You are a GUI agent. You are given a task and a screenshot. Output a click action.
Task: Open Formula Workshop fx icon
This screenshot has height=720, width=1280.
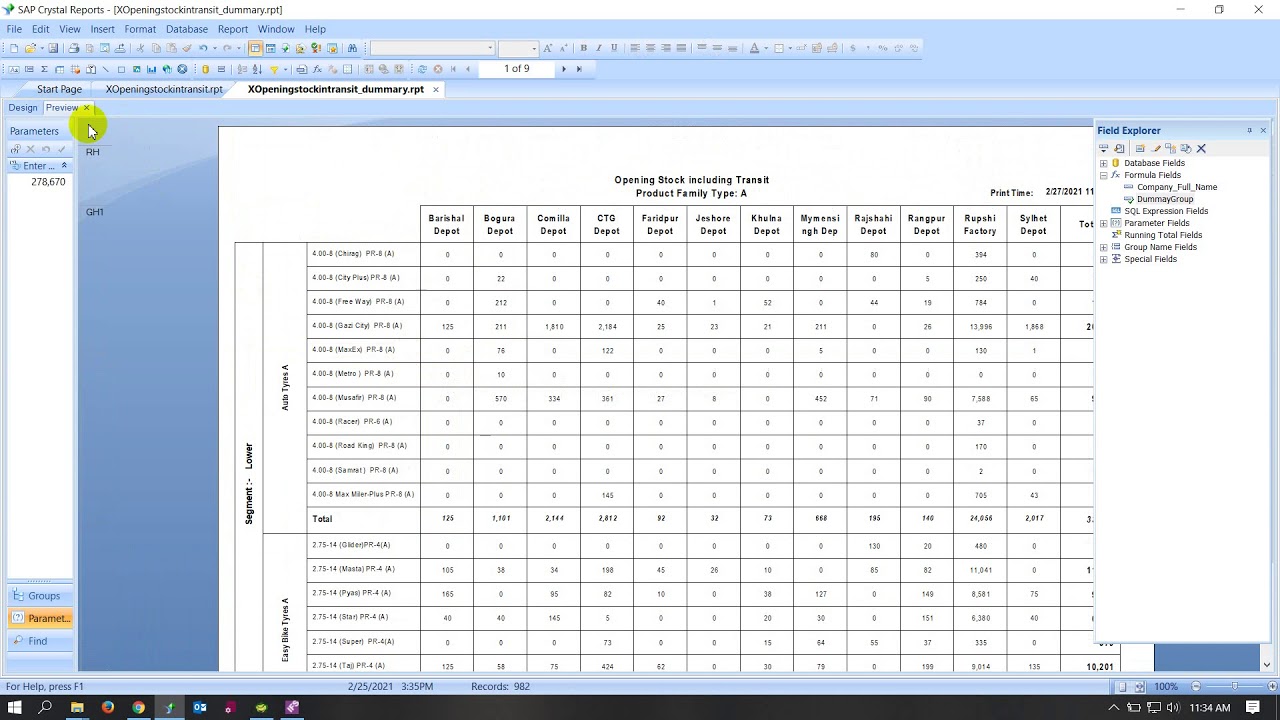tap(317, 69)
